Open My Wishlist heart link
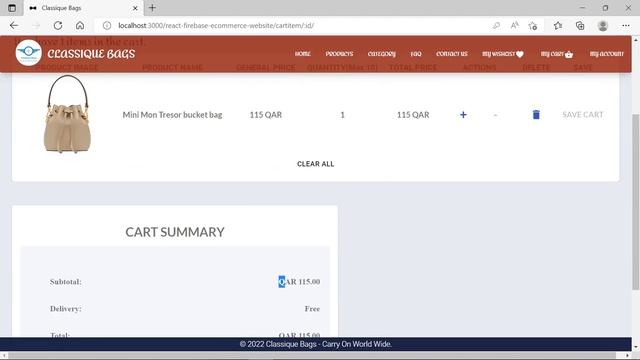640x360 pixels. pos(503,54)
